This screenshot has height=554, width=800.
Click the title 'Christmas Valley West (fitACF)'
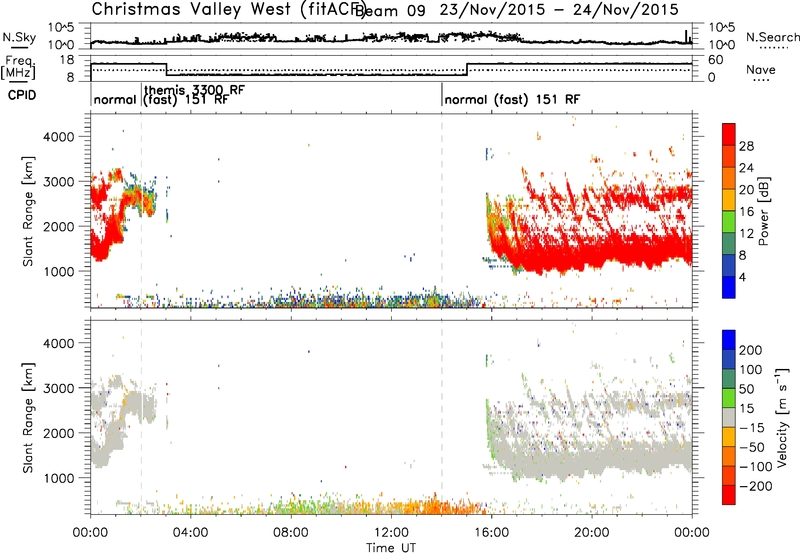(x=229, y=9)
